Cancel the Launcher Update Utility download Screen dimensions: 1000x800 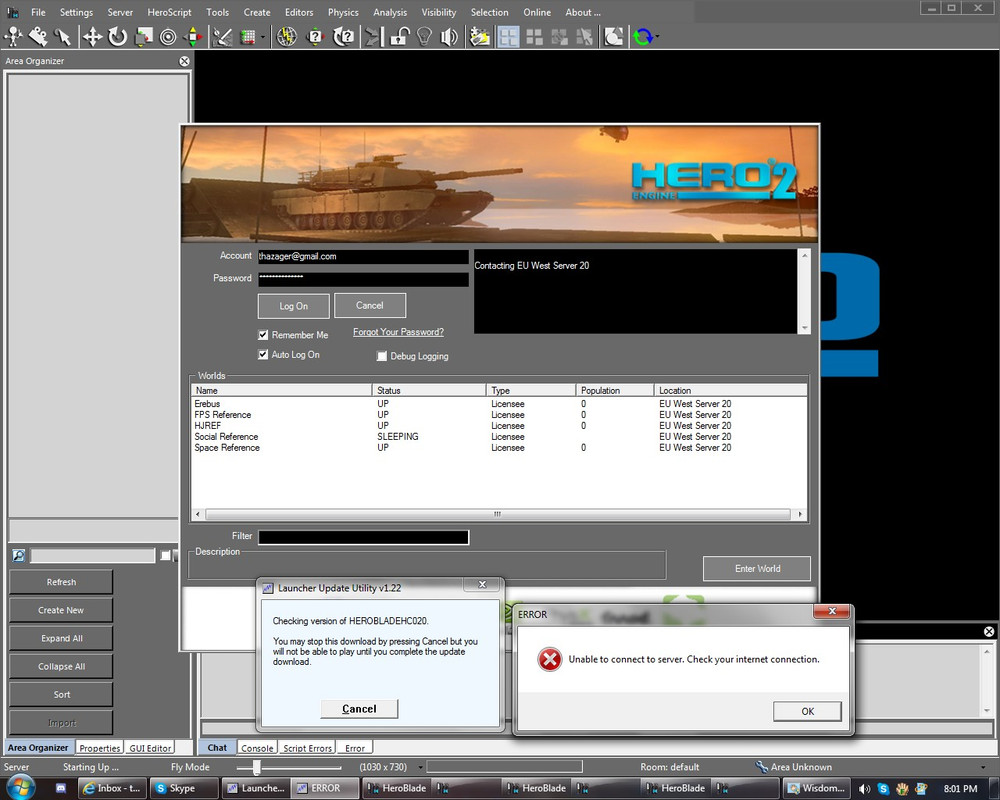coord(359,709)
